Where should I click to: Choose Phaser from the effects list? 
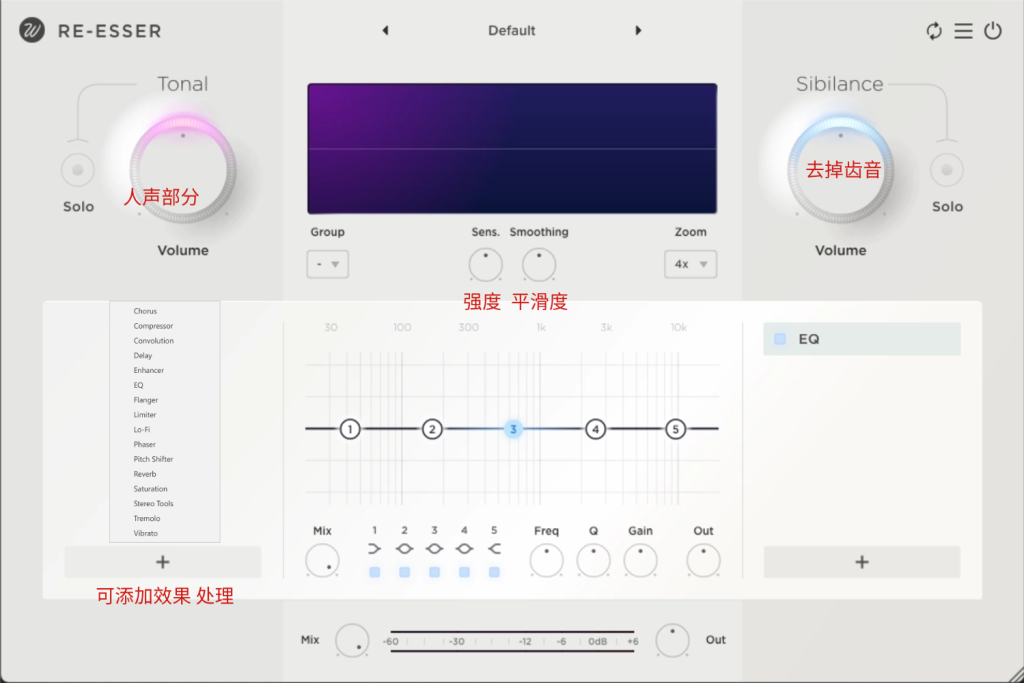(144, 444)
